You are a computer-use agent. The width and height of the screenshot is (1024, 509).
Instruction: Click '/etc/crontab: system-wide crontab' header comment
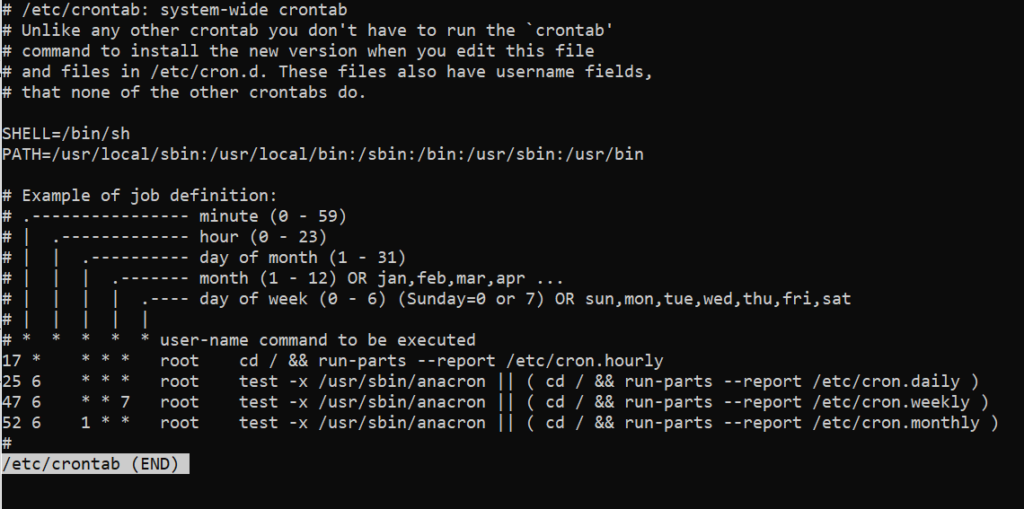(x=184, y=10)
